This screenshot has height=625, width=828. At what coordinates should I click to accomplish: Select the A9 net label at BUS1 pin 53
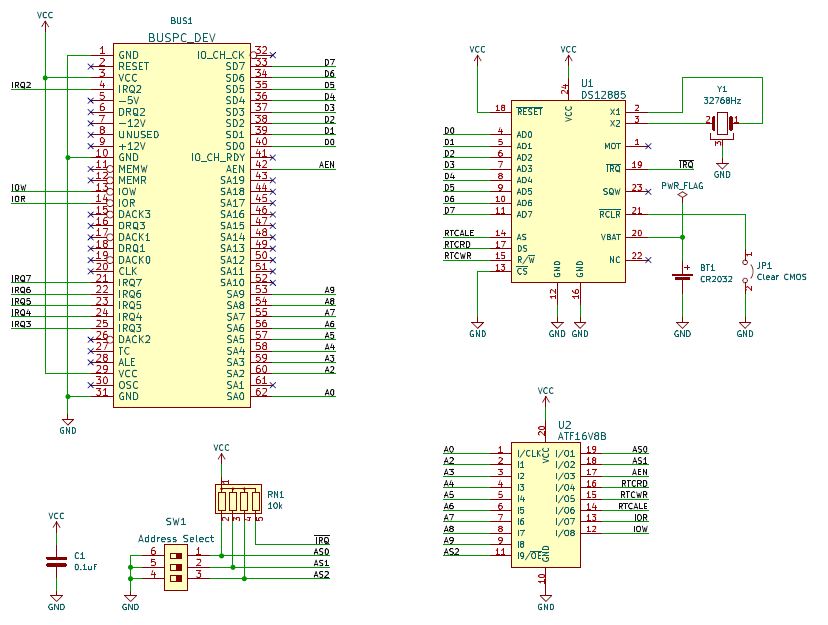pyautogui.click(x=330, y=290)
